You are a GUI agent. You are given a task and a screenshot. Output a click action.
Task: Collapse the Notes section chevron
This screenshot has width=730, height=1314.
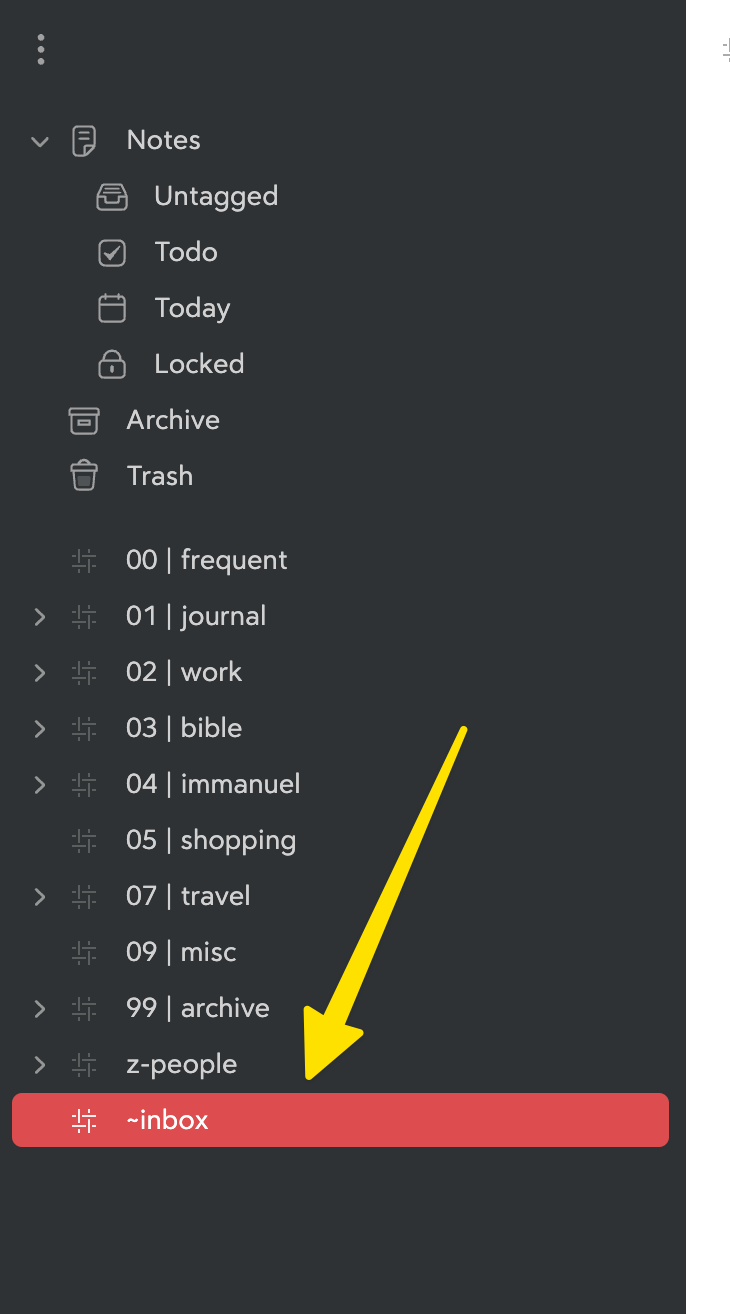40,141
